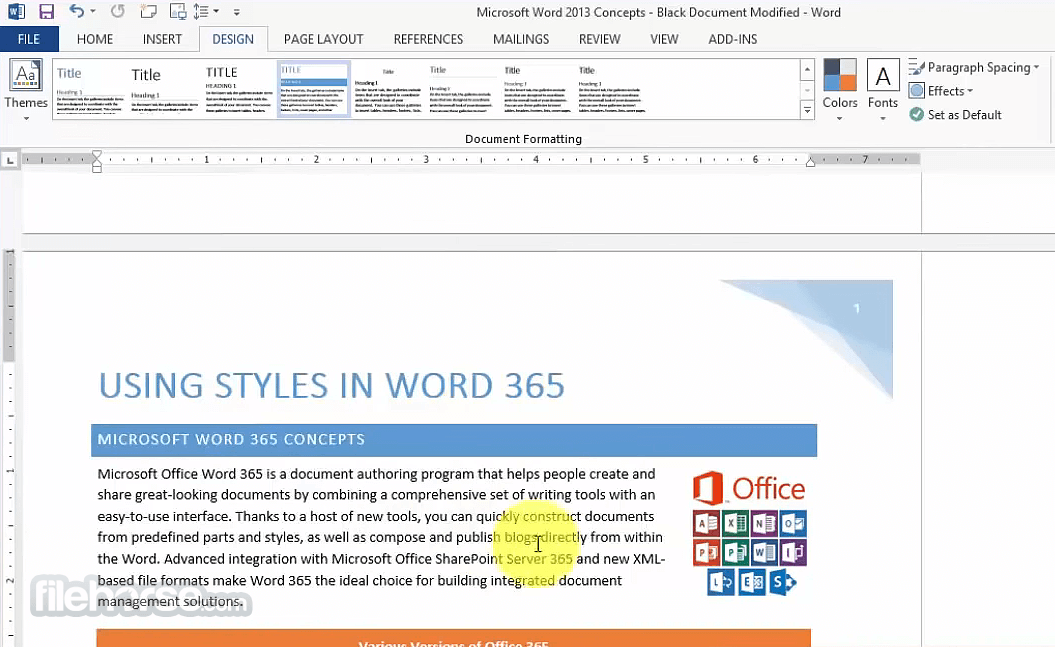Place the cursor in the "Microsoft Office Word 365 is" paragraph
Image resolution: width=1055 pixels, height=647 pixels.
(x=381, y=537)
